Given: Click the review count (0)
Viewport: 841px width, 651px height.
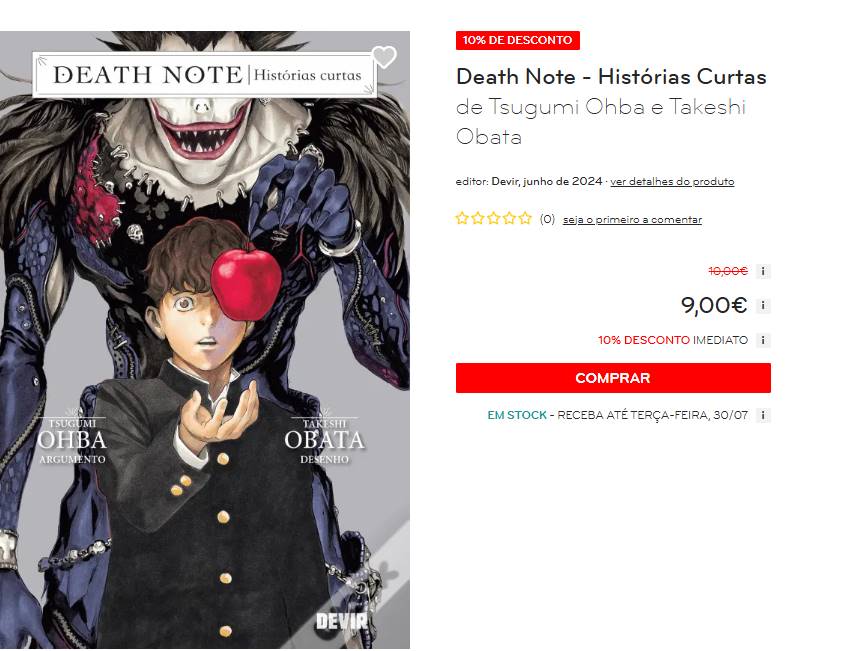Looking at the screenshot, I should [547, 219].
